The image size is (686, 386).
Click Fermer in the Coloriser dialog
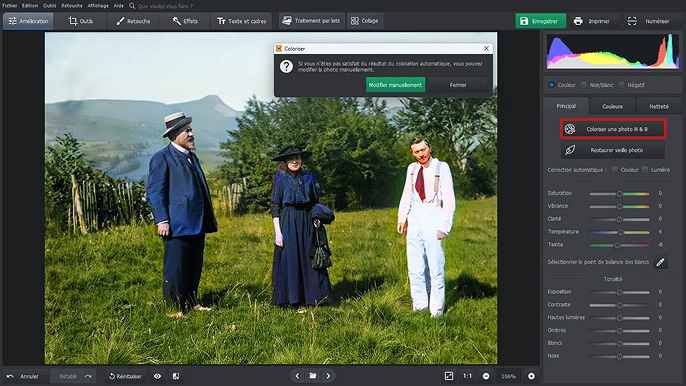coord(458,85)
